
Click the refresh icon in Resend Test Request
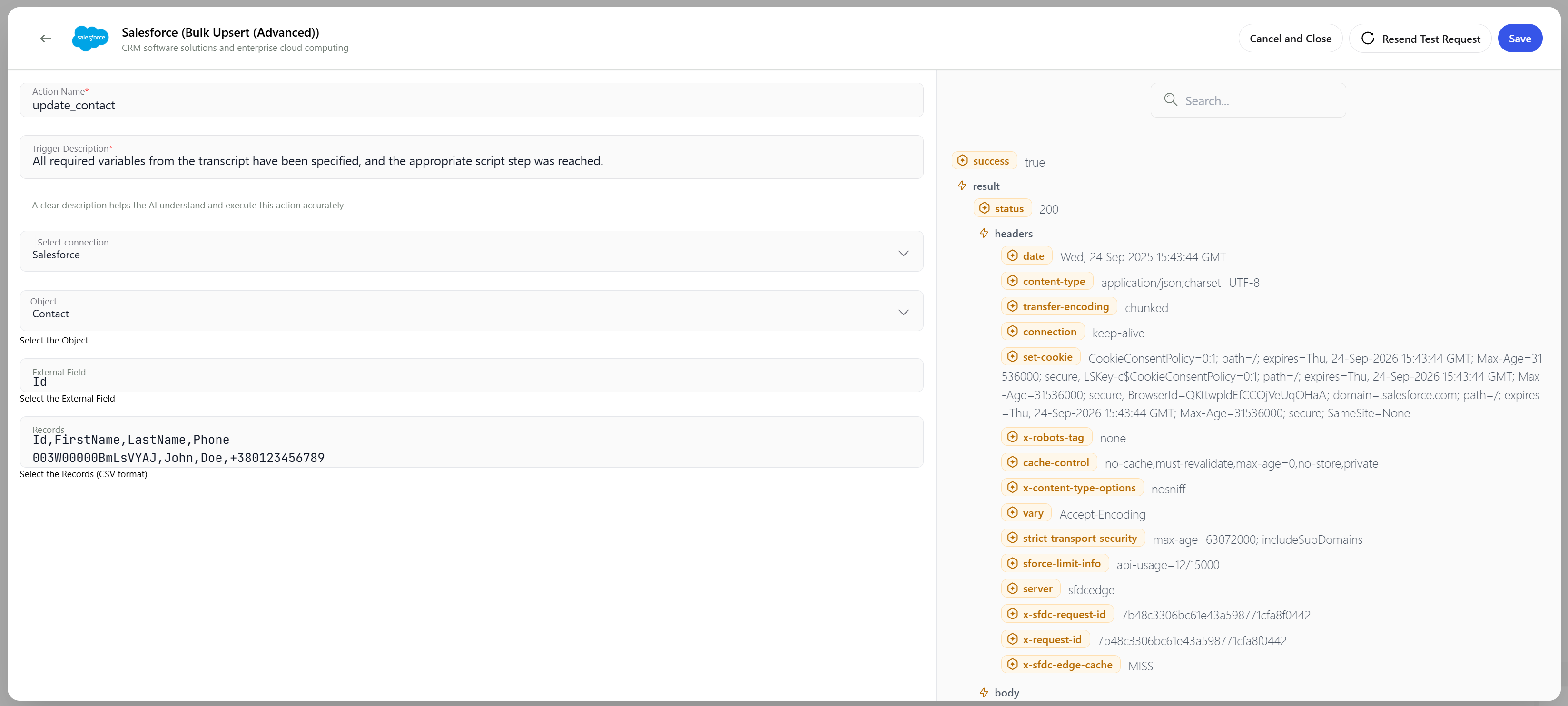point(1367,39)
